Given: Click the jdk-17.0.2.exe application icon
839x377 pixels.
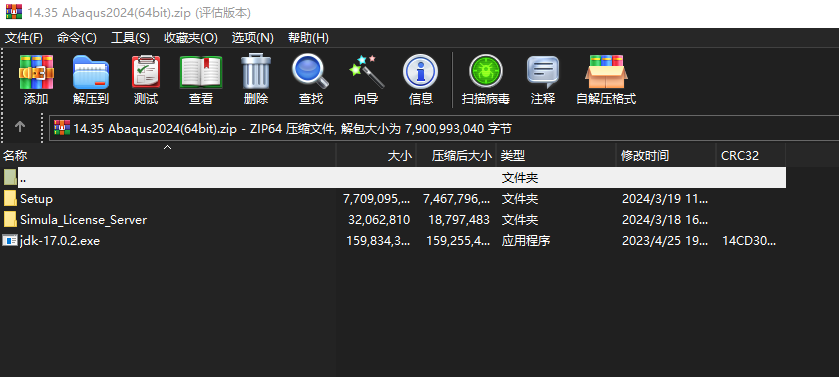Looking at the screenshot, I should [10, 241].
